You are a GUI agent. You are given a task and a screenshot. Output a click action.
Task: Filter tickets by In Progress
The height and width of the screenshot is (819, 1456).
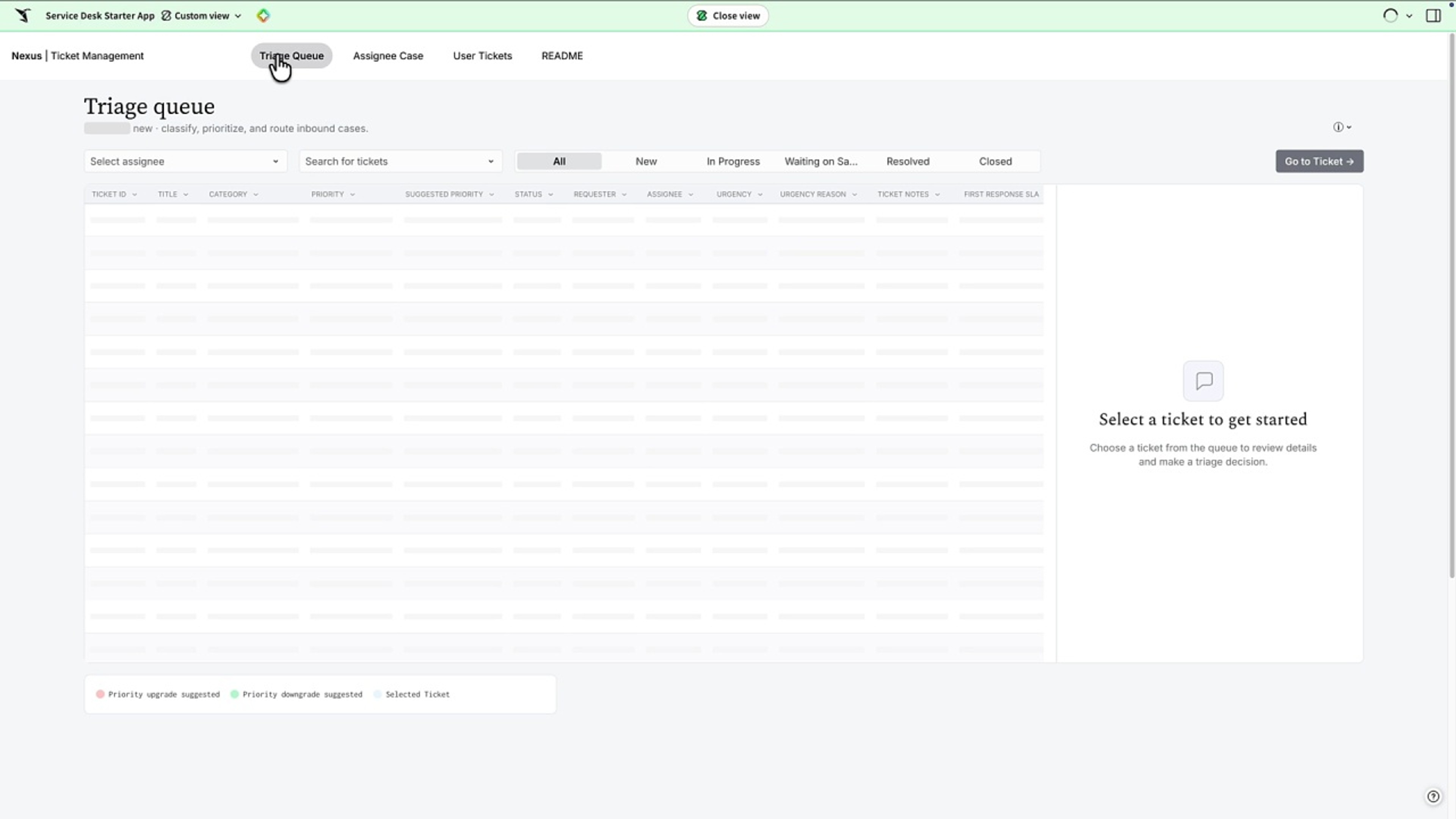pyautogui.click(x=733, y=161)
